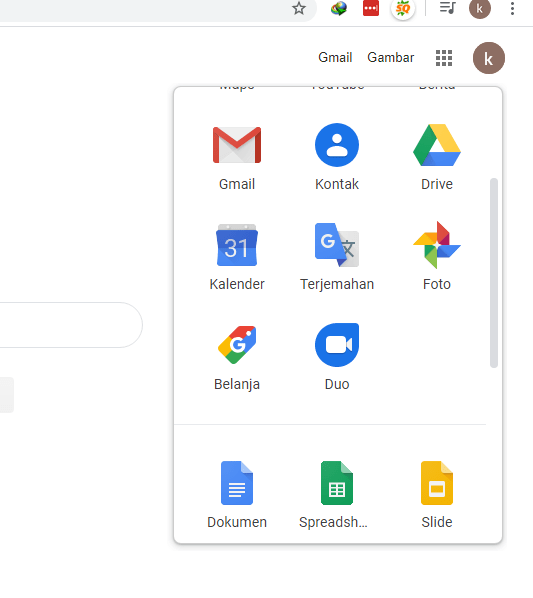
Task: Open the media control playlist icon
Action: coord(447,8)
